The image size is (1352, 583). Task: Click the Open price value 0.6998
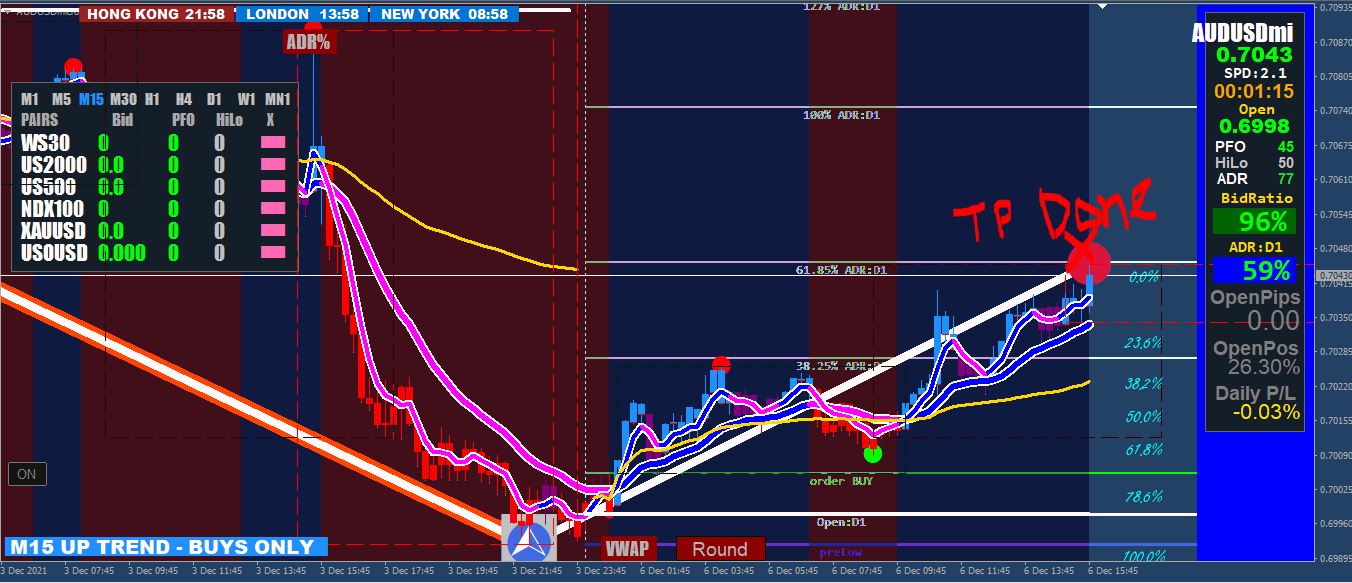click(x=1254, y=126)
